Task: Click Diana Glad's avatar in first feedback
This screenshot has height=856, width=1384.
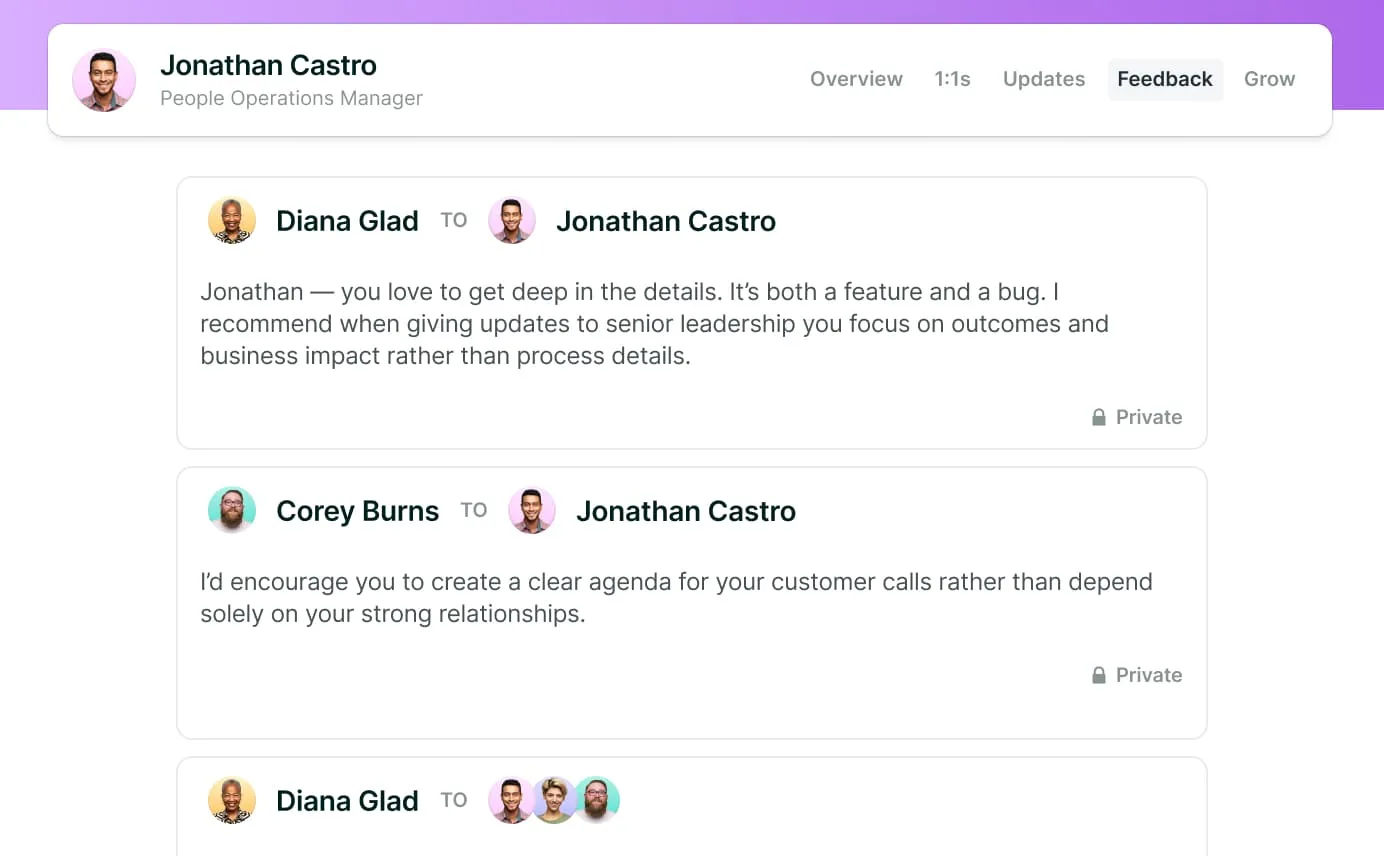Action: 232,221
